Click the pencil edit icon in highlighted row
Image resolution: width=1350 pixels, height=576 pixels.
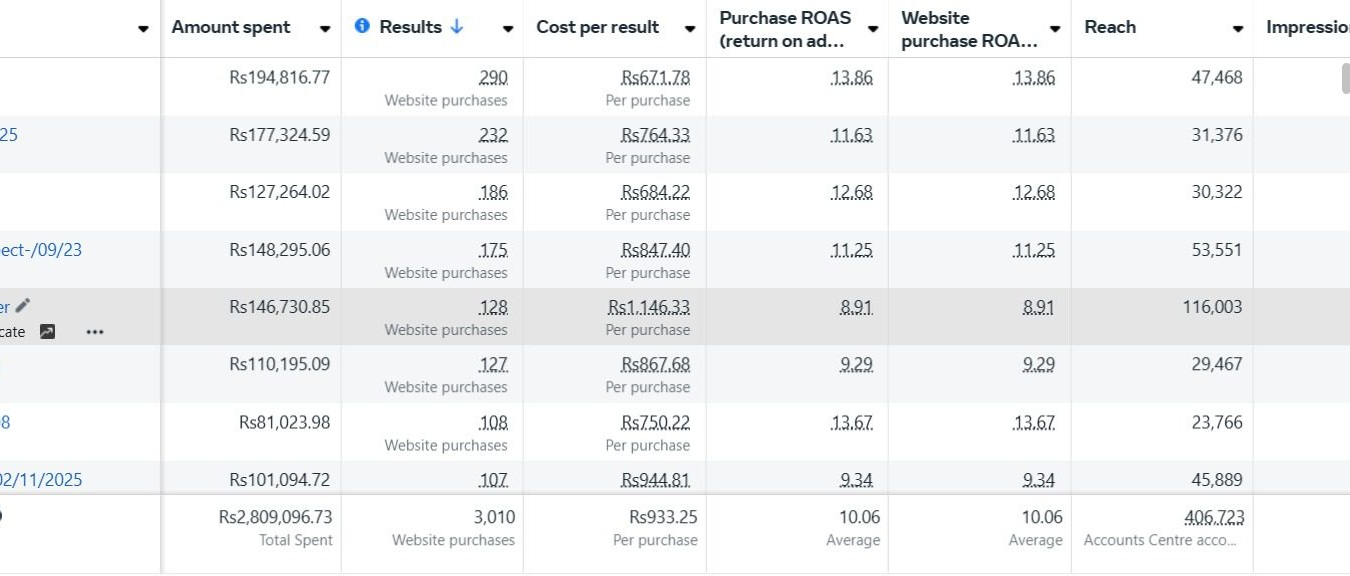[23, 306]
